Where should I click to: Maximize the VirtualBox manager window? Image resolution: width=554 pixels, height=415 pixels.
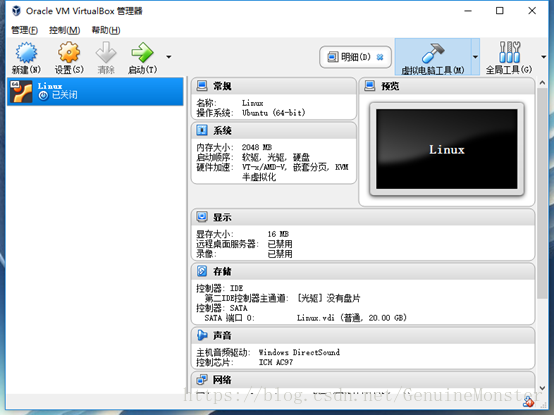pyautogui.click(x=500, y=11)
